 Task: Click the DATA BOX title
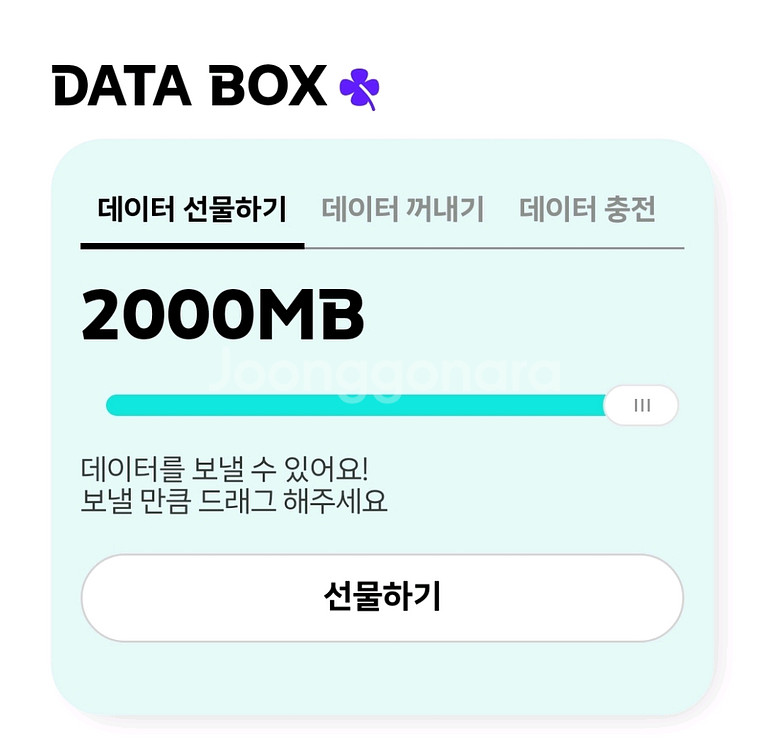(190, 86)
